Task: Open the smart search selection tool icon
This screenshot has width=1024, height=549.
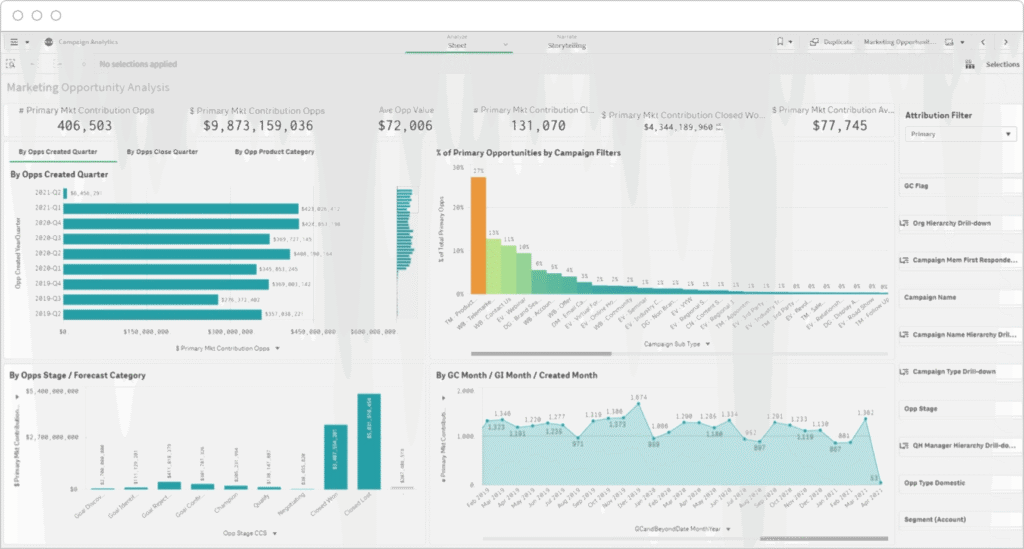Action: click(12, 64)
